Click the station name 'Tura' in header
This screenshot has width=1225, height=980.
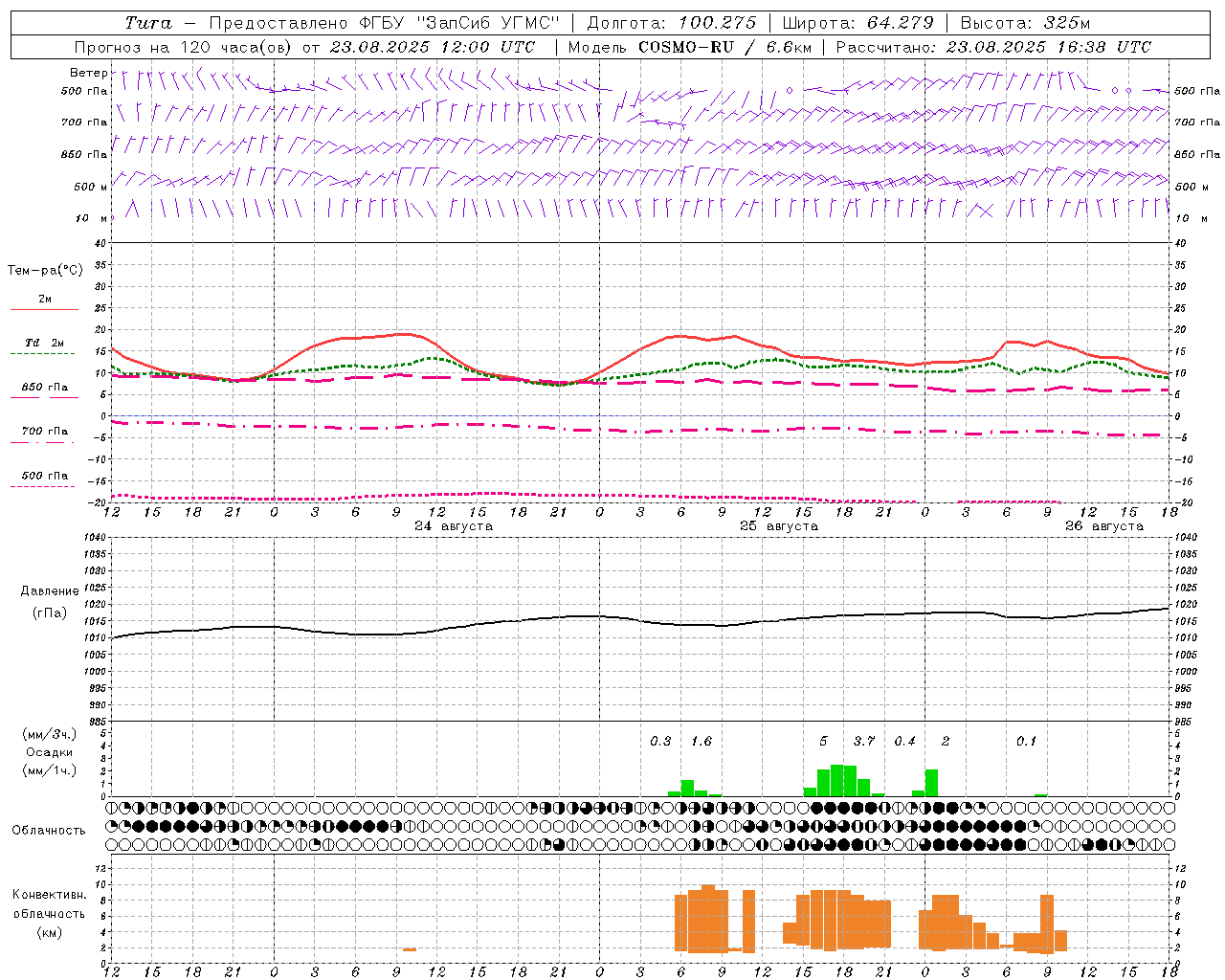pyautogui.click(x=148, y=23)
